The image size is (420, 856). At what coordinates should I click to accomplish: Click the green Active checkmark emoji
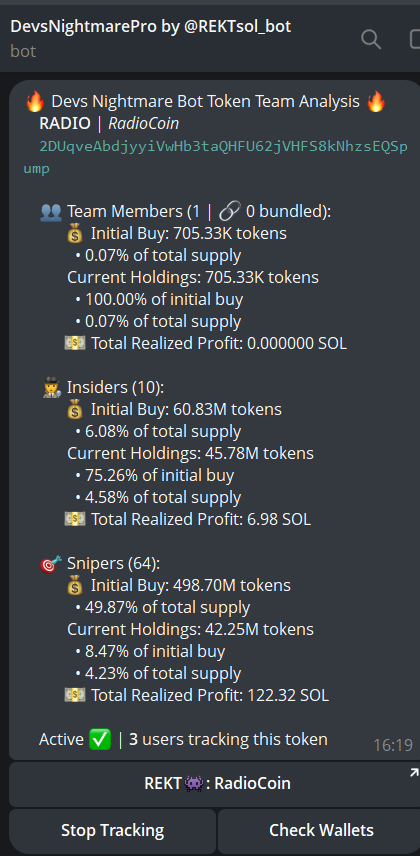coord(100,740)
